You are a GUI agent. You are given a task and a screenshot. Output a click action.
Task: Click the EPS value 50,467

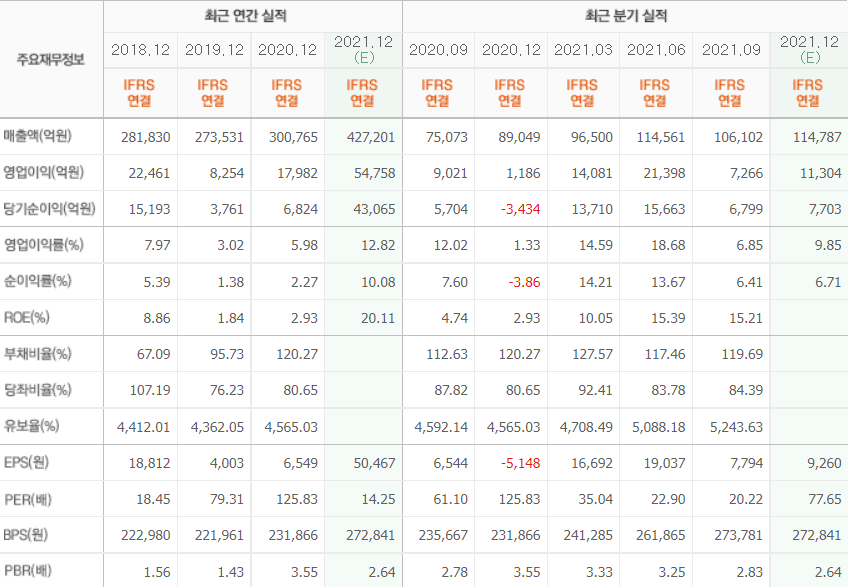(375, 464)
